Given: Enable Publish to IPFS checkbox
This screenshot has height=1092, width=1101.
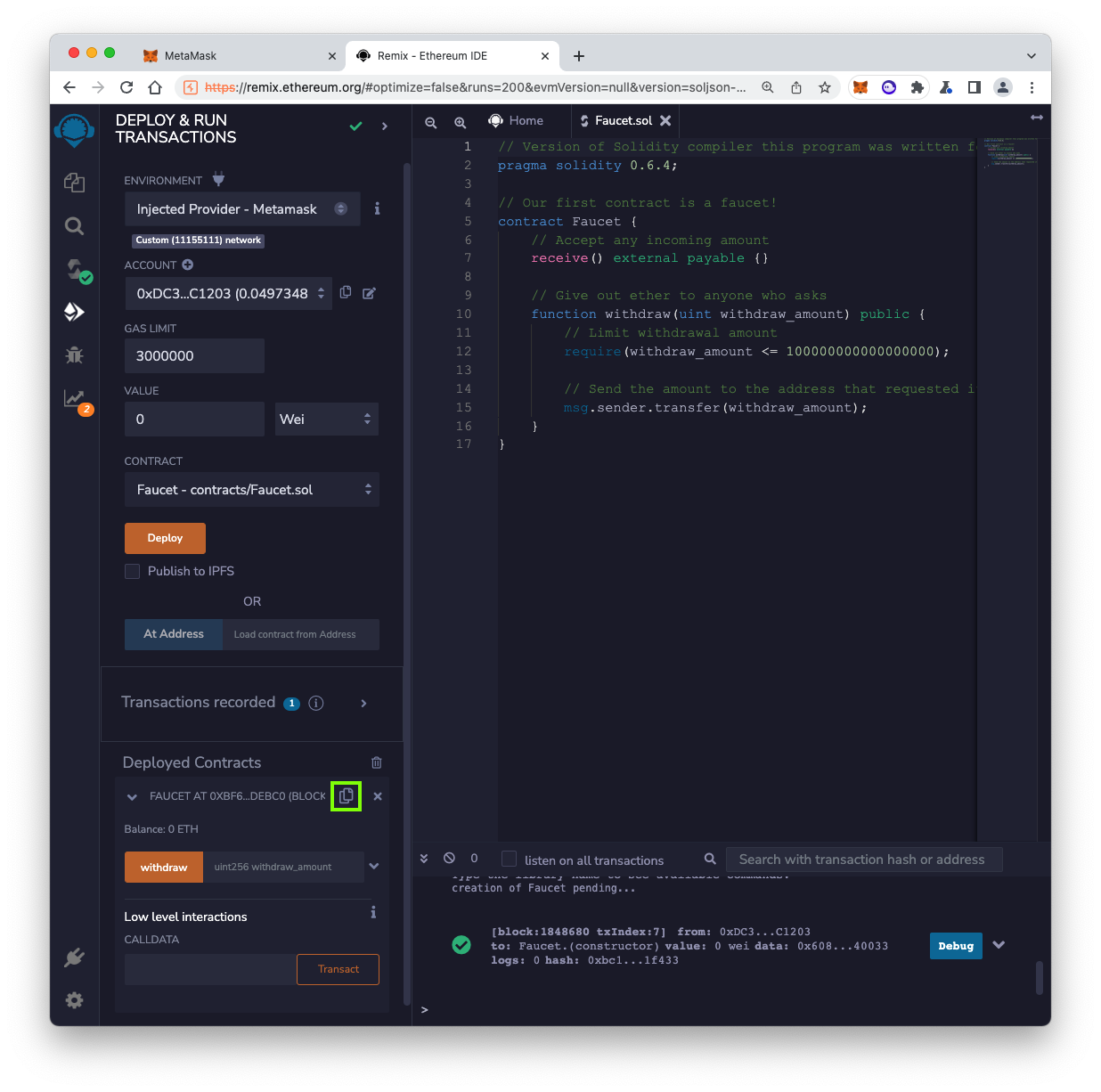Looking at the screenshot, I should click(132, 571).
